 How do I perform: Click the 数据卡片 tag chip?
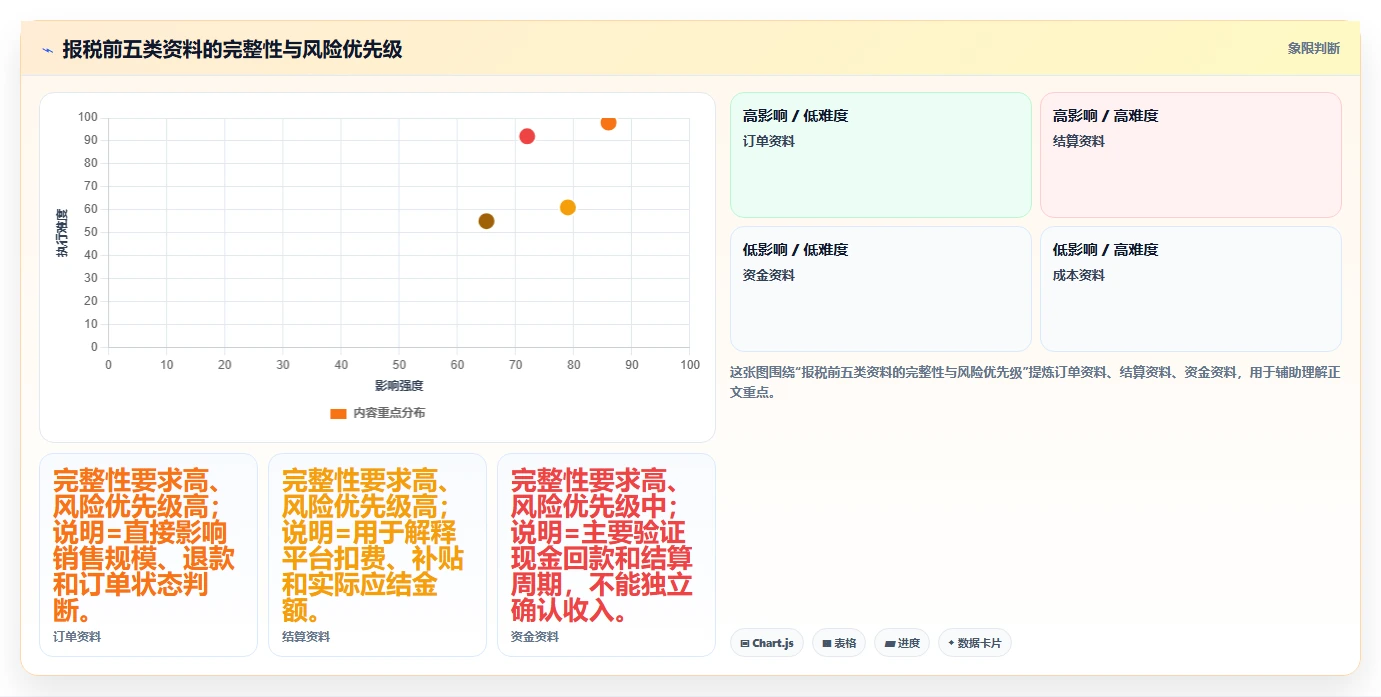pos(974,643)
